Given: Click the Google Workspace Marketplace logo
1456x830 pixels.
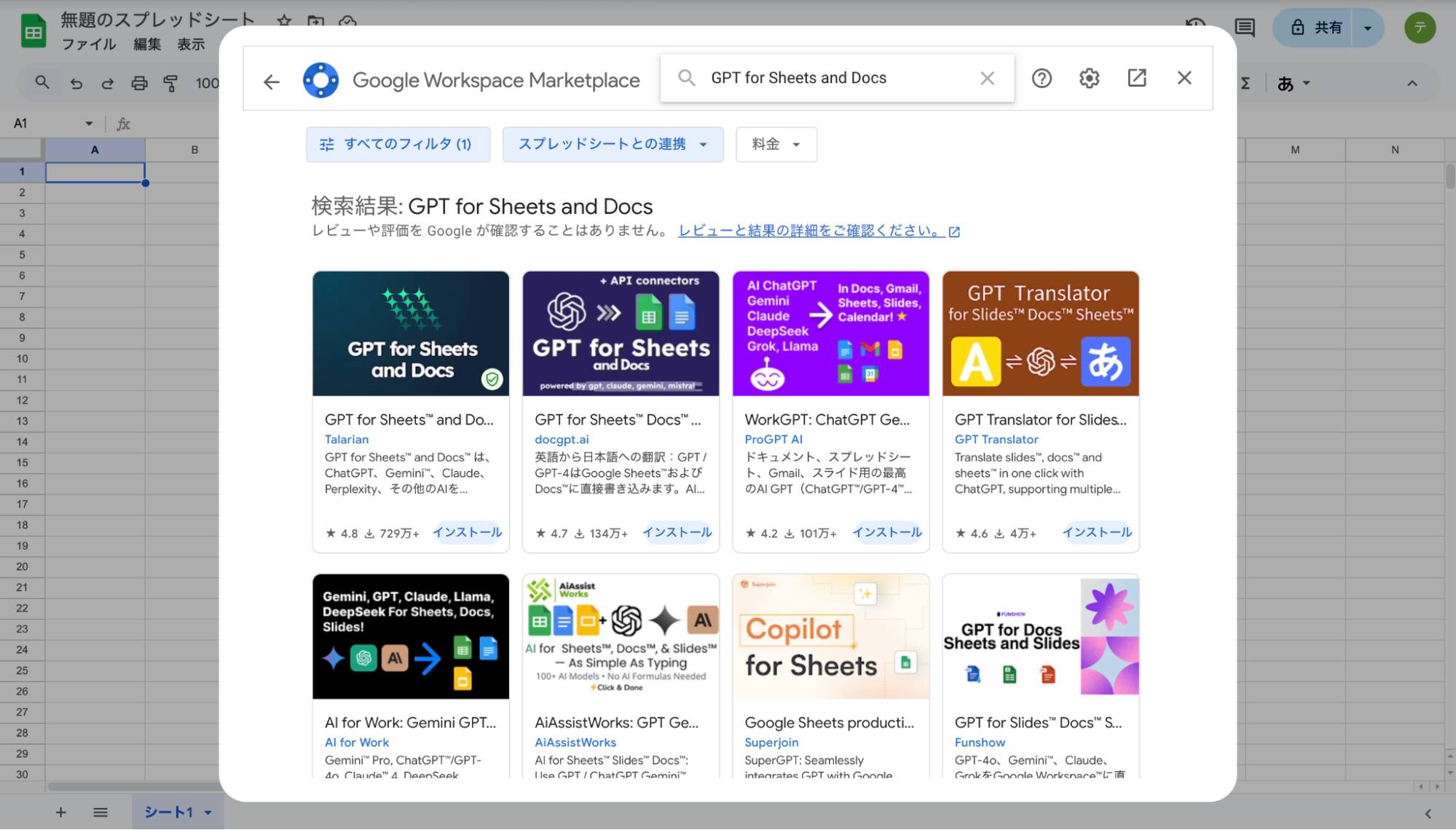Looking at the screenshot, I should tap(321, 80).
